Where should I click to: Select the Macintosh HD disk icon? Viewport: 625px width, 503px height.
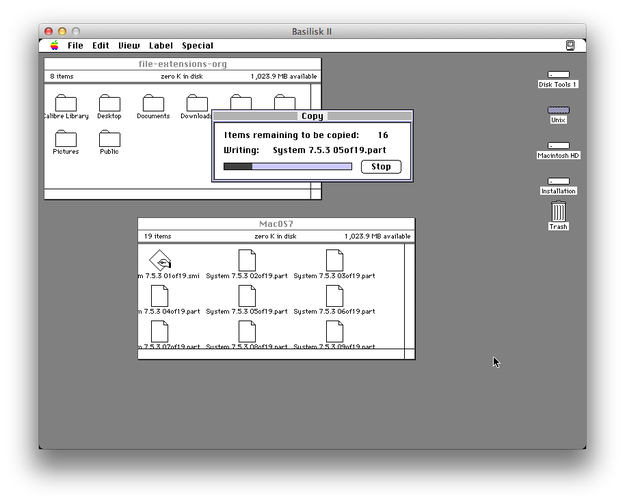pos(558,145)
